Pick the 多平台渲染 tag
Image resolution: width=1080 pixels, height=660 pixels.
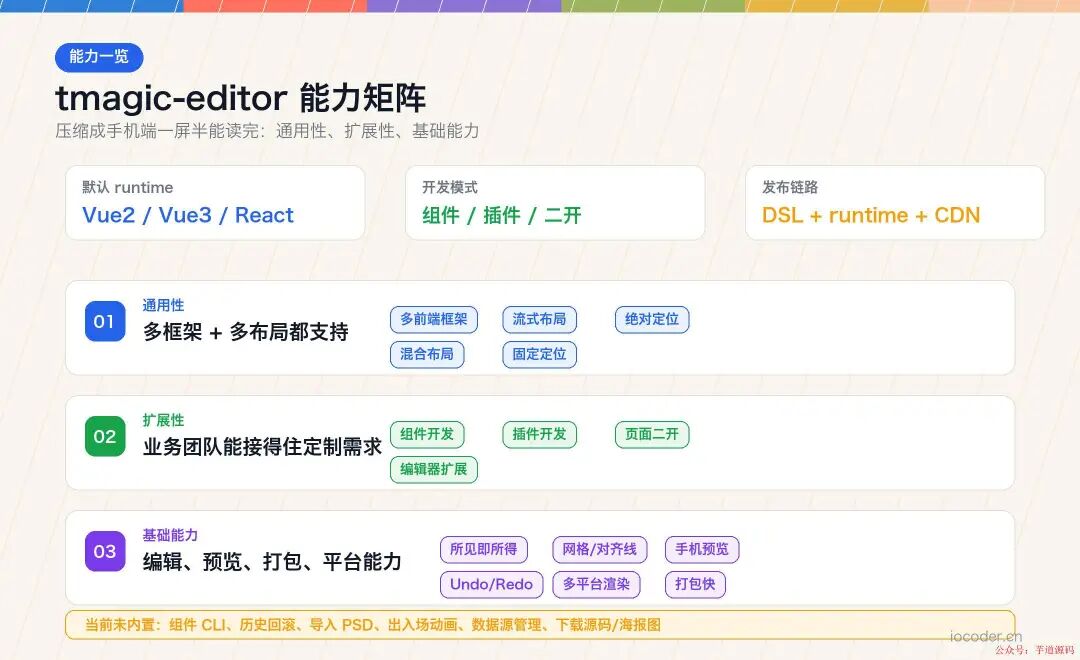pos(596,584)
